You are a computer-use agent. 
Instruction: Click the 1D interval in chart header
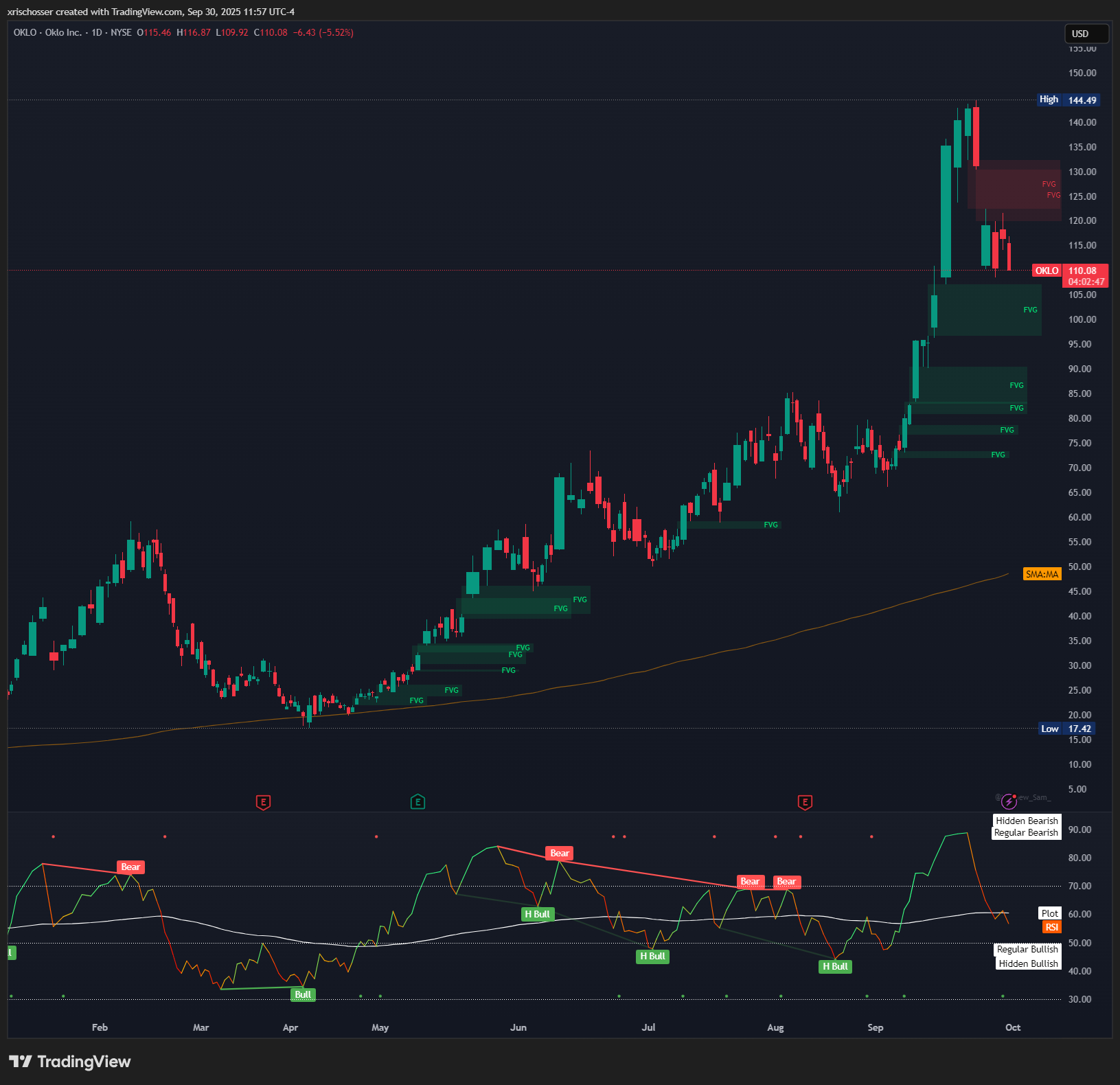[x=97, y=32]
